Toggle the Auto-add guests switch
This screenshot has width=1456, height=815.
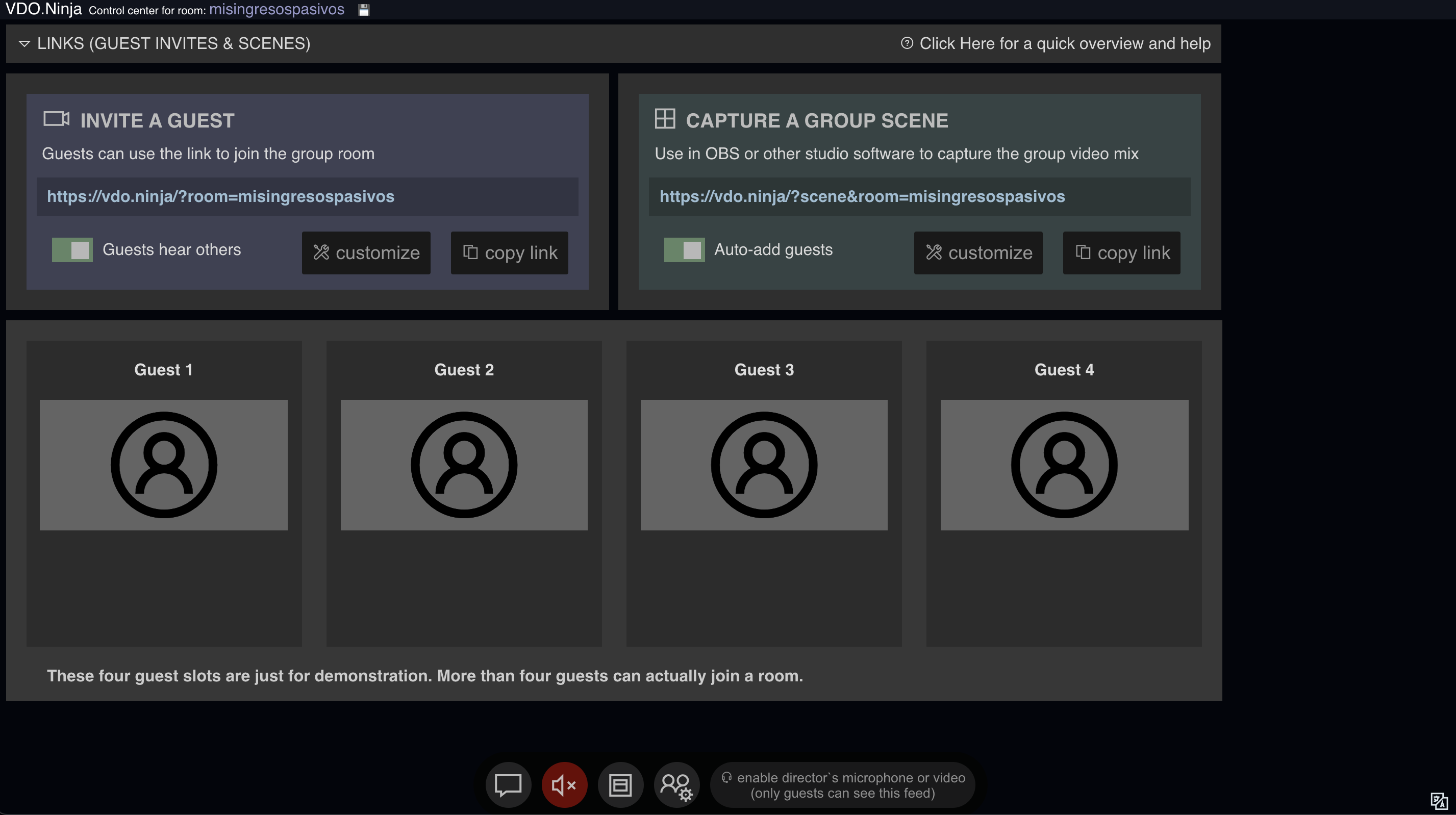[x=684, y=250]
